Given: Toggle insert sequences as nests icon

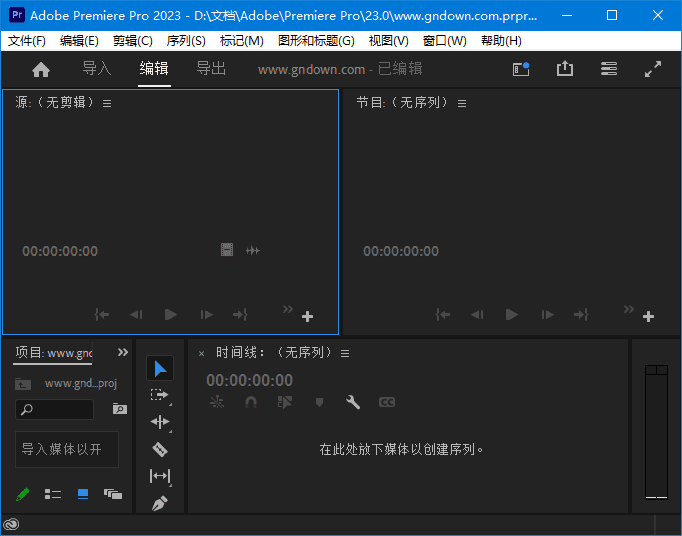Looking at the screenshot, I should coord(217,402).
